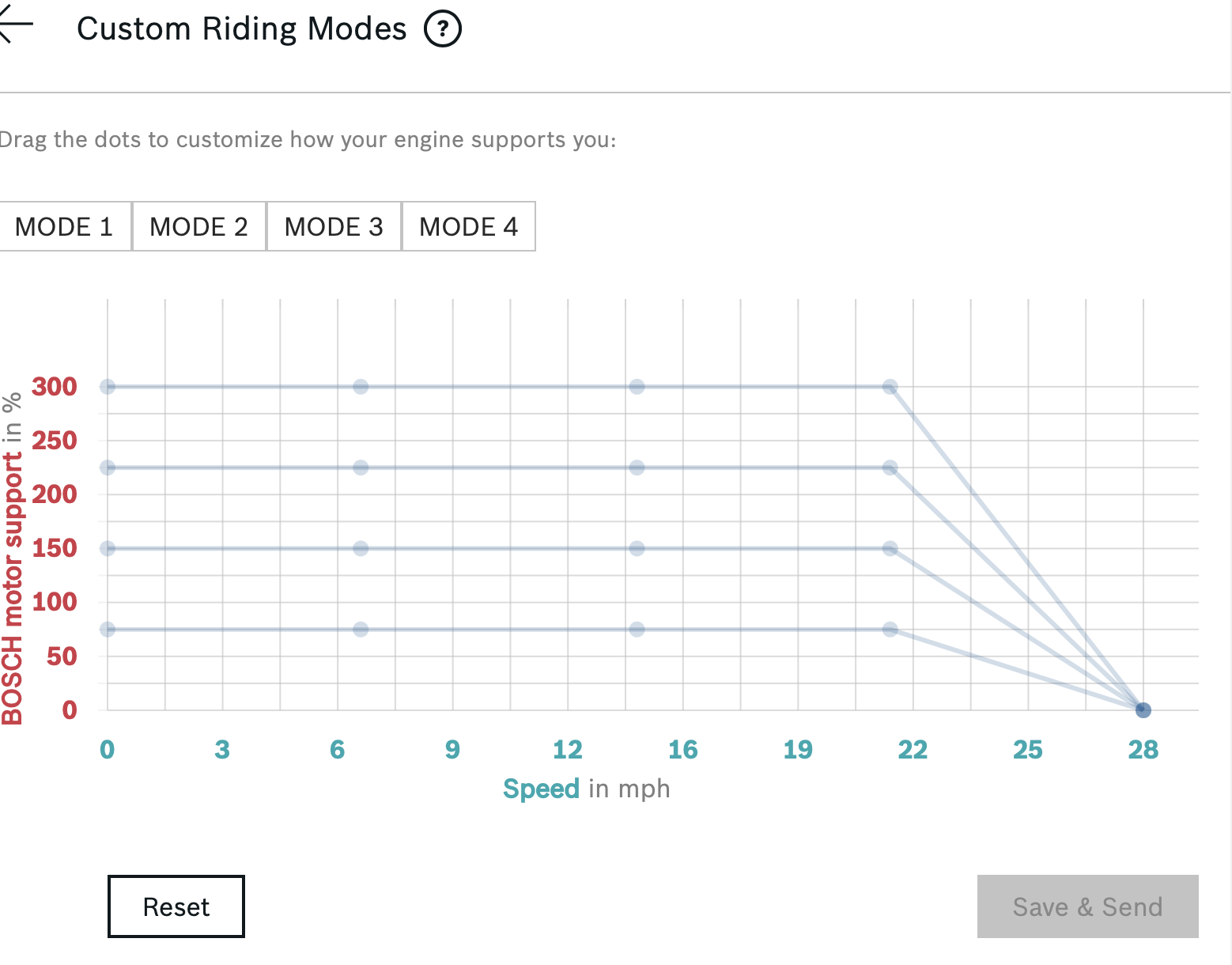Image resolution: width=1232 pixels, height=965 pixels.
Task: Click the 300% dot at 0 mph
Action: click(108, 387)
